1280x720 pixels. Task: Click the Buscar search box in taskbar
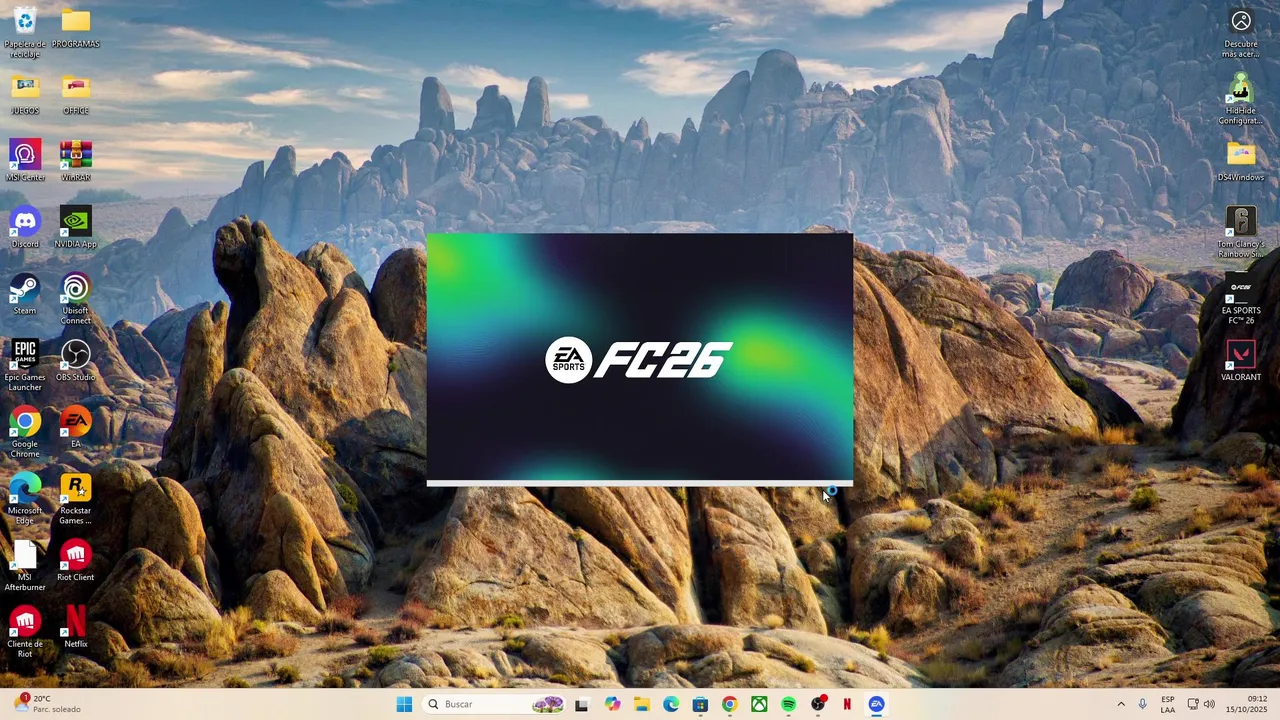(495, 704)
